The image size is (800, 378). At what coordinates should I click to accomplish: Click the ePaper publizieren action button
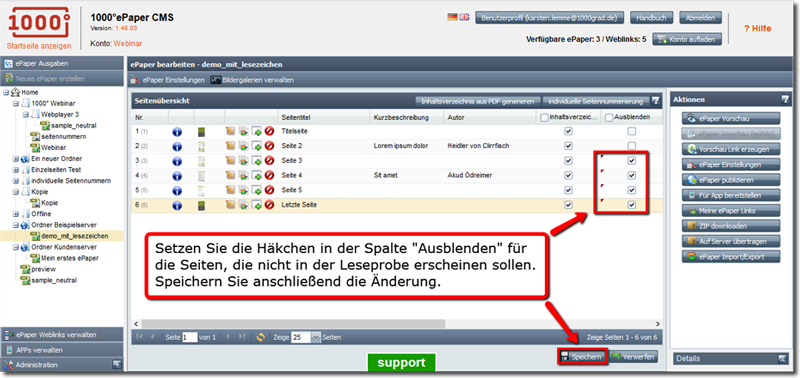tap(731, 180)
